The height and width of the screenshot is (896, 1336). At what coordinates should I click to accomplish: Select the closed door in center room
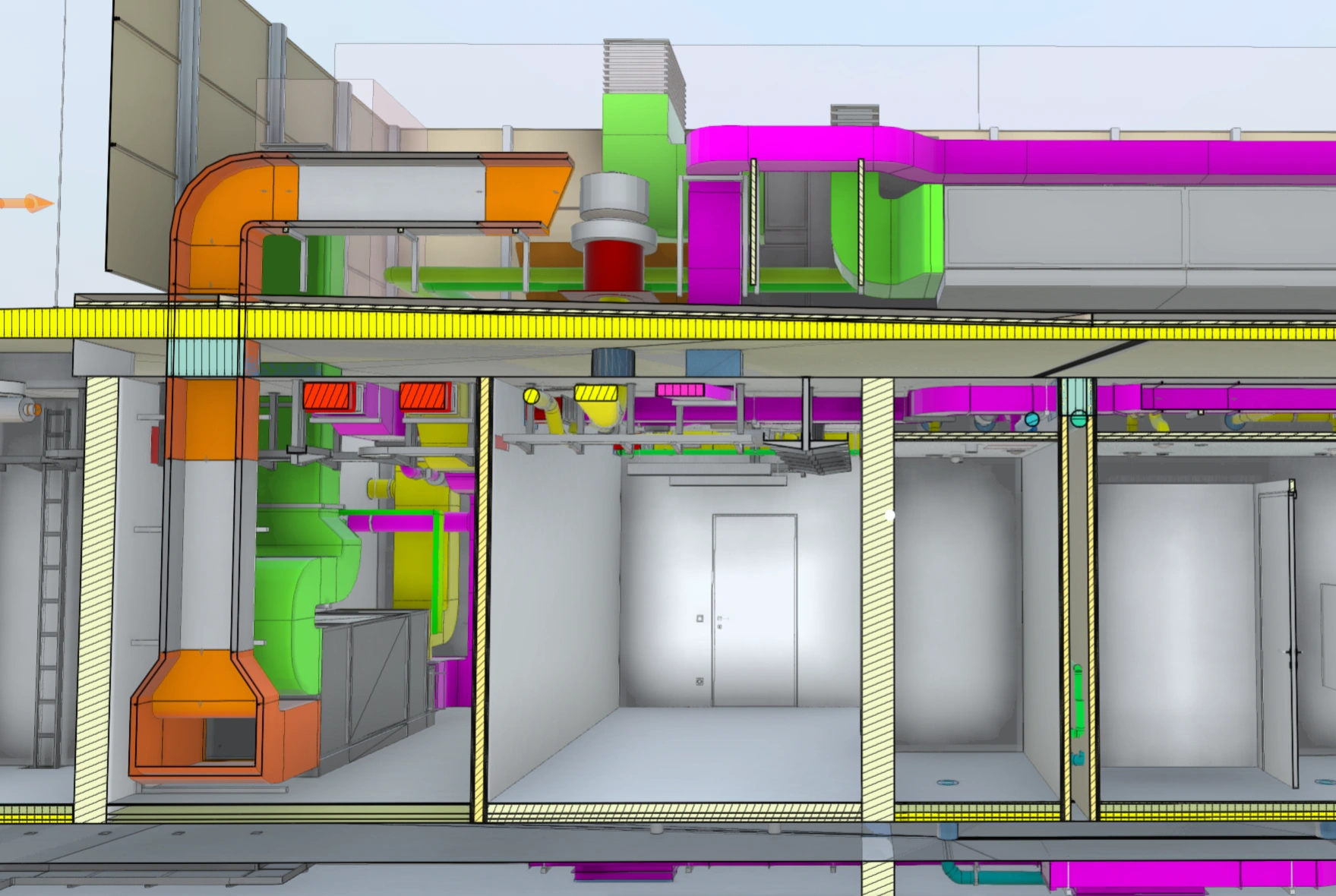(x=754, y=610)
